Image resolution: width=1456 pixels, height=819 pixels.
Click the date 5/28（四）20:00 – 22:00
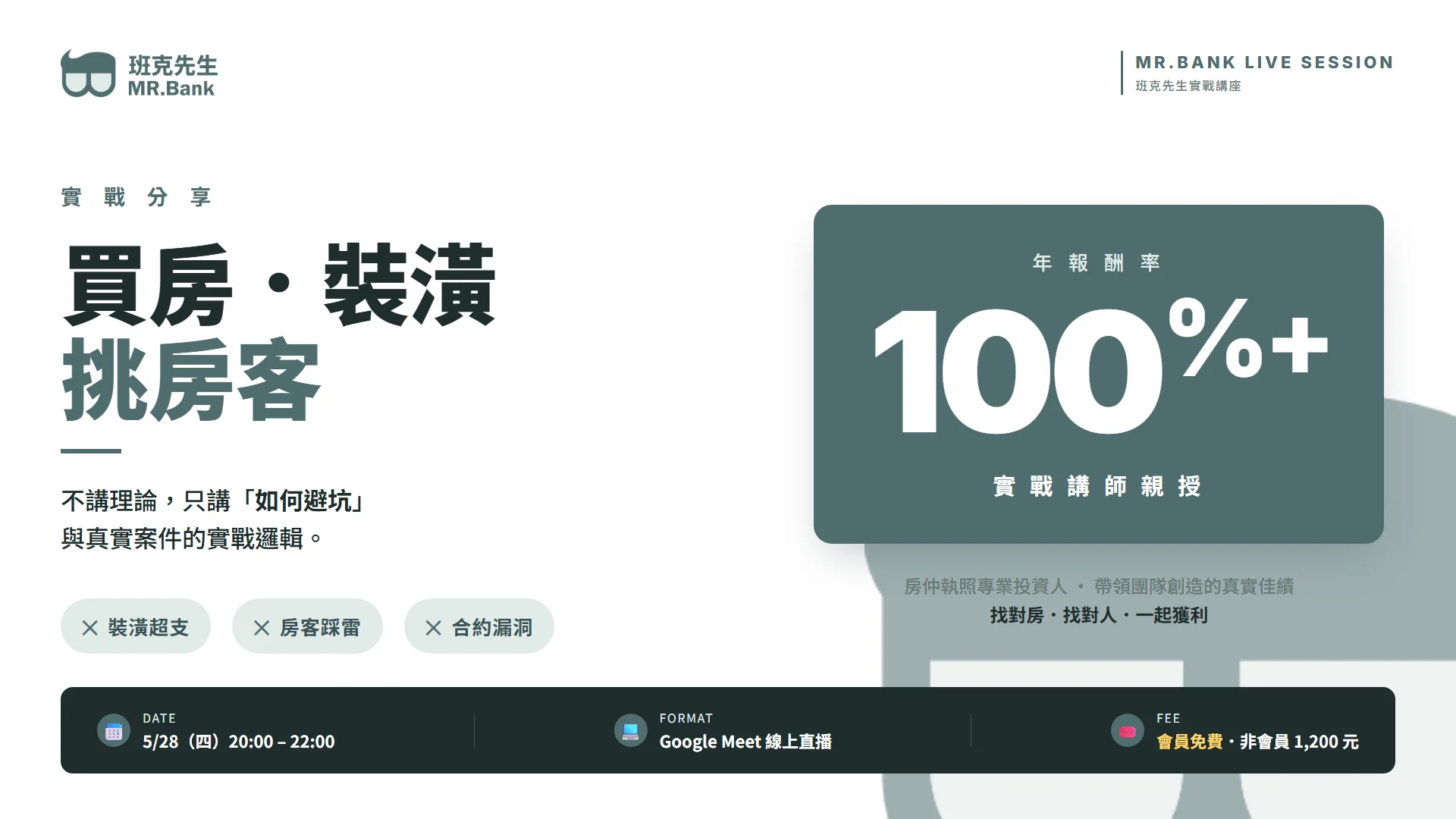point(238,742)
